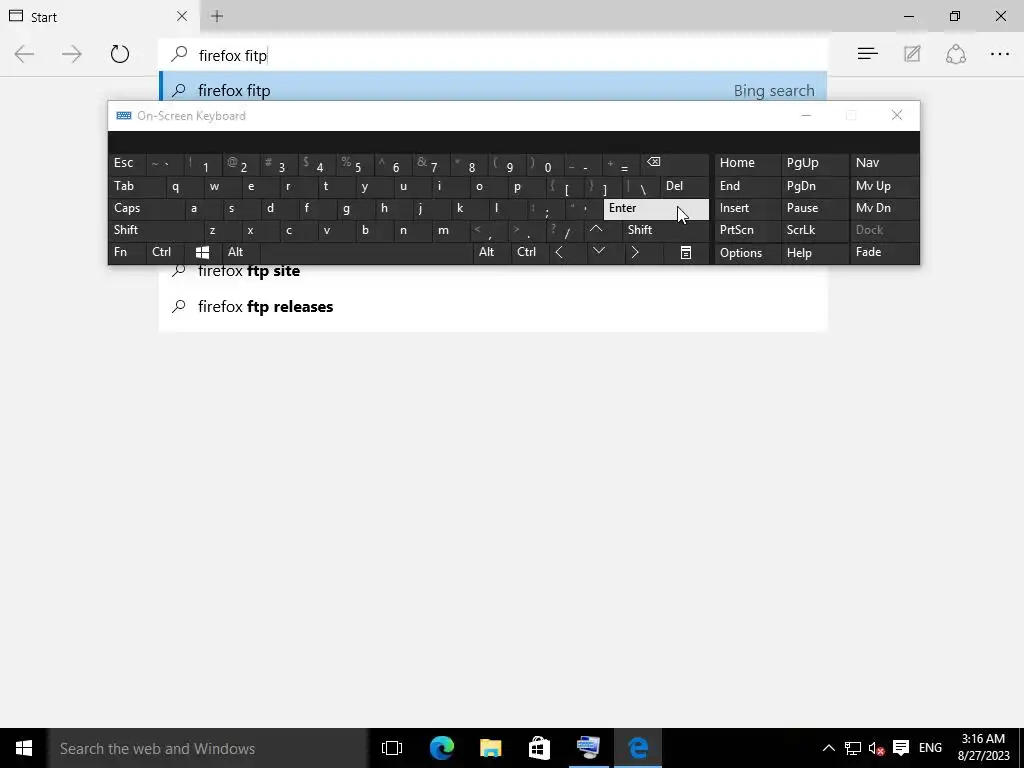The image size is (1024, 768).
Task: Click the PgUp key
Action: pos(814,163)
